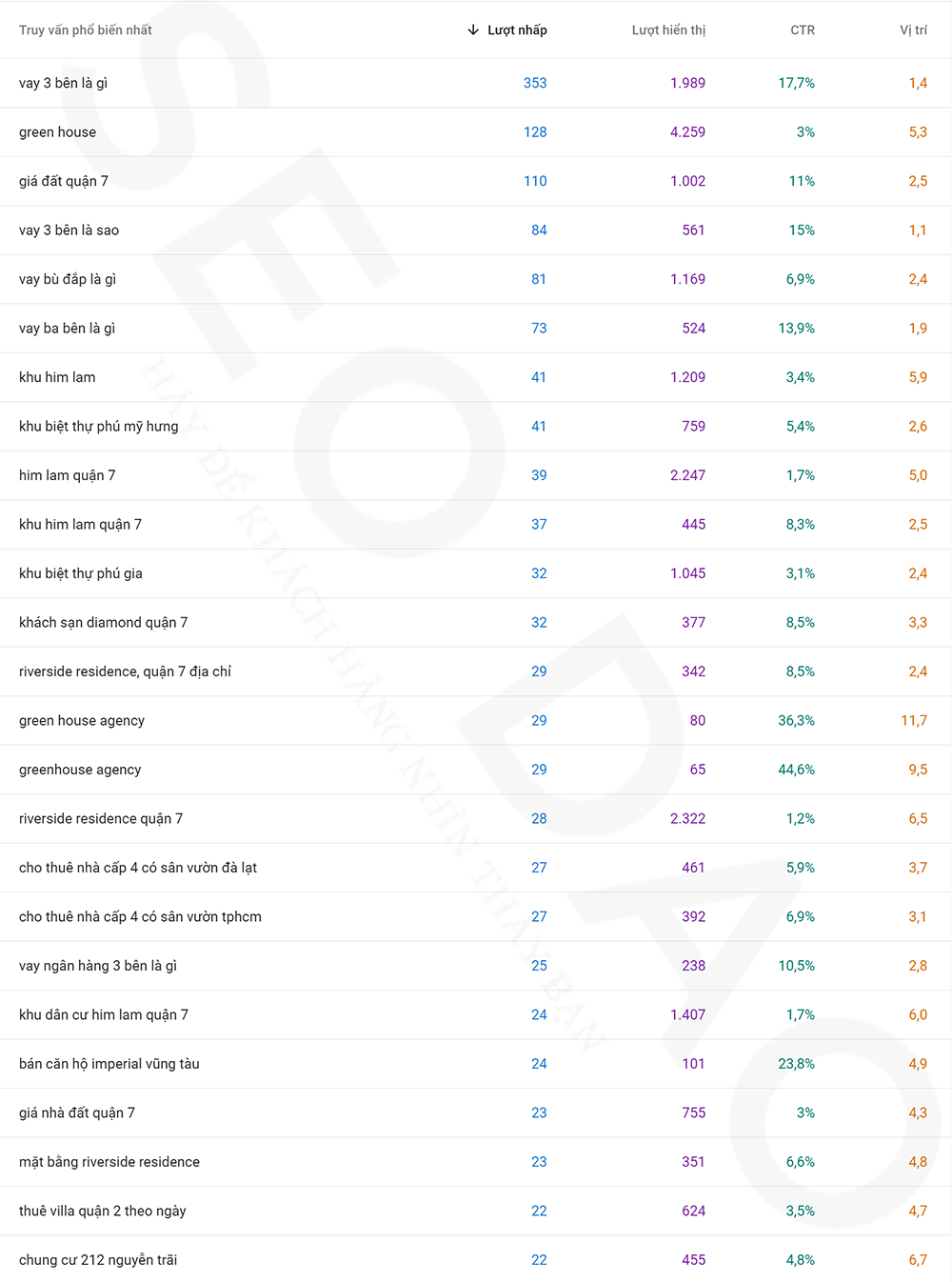Open the query 'vay 3 bên là gì'

point(64,83)
